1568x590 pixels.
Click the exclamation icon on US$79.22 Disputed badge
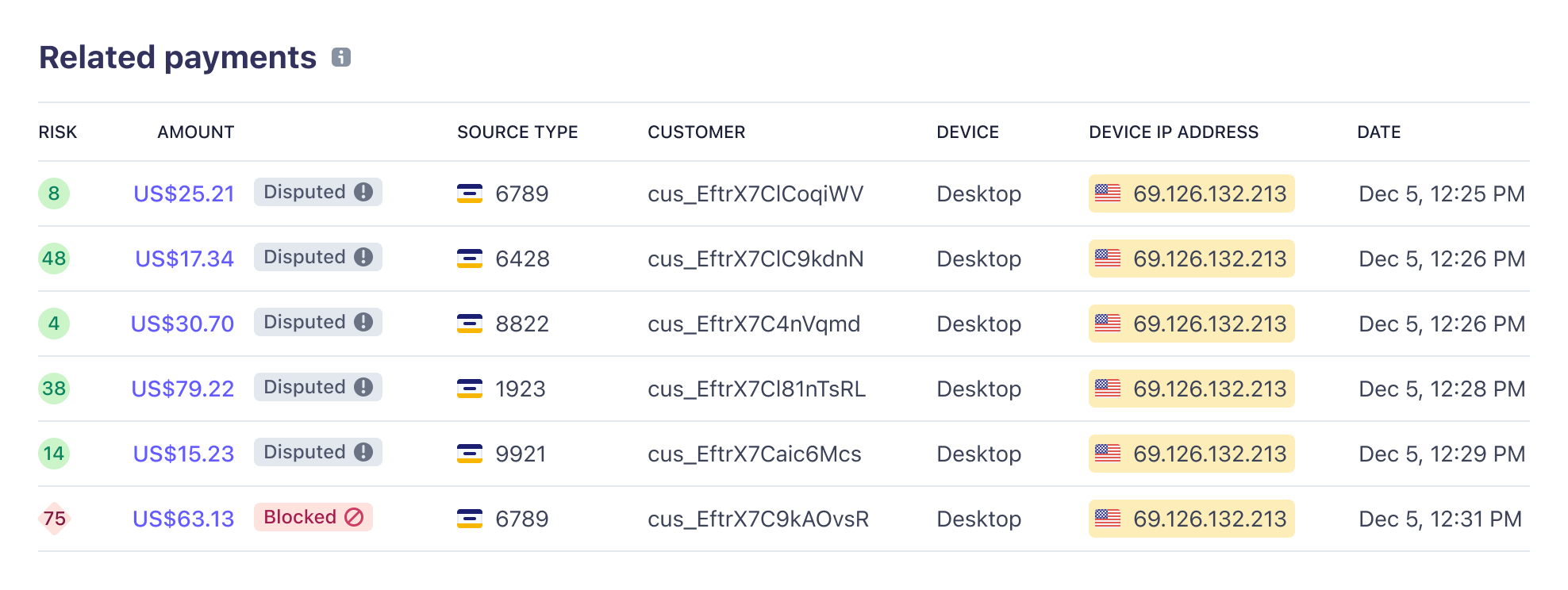pyautogui.click(x=363, y=387)
